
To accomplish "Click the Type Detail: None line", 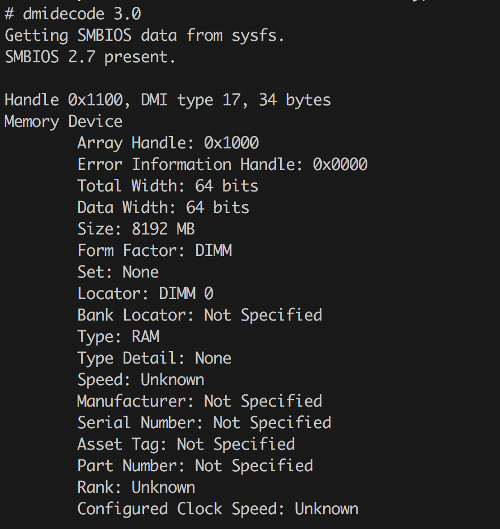I will [x=155, y=359].
